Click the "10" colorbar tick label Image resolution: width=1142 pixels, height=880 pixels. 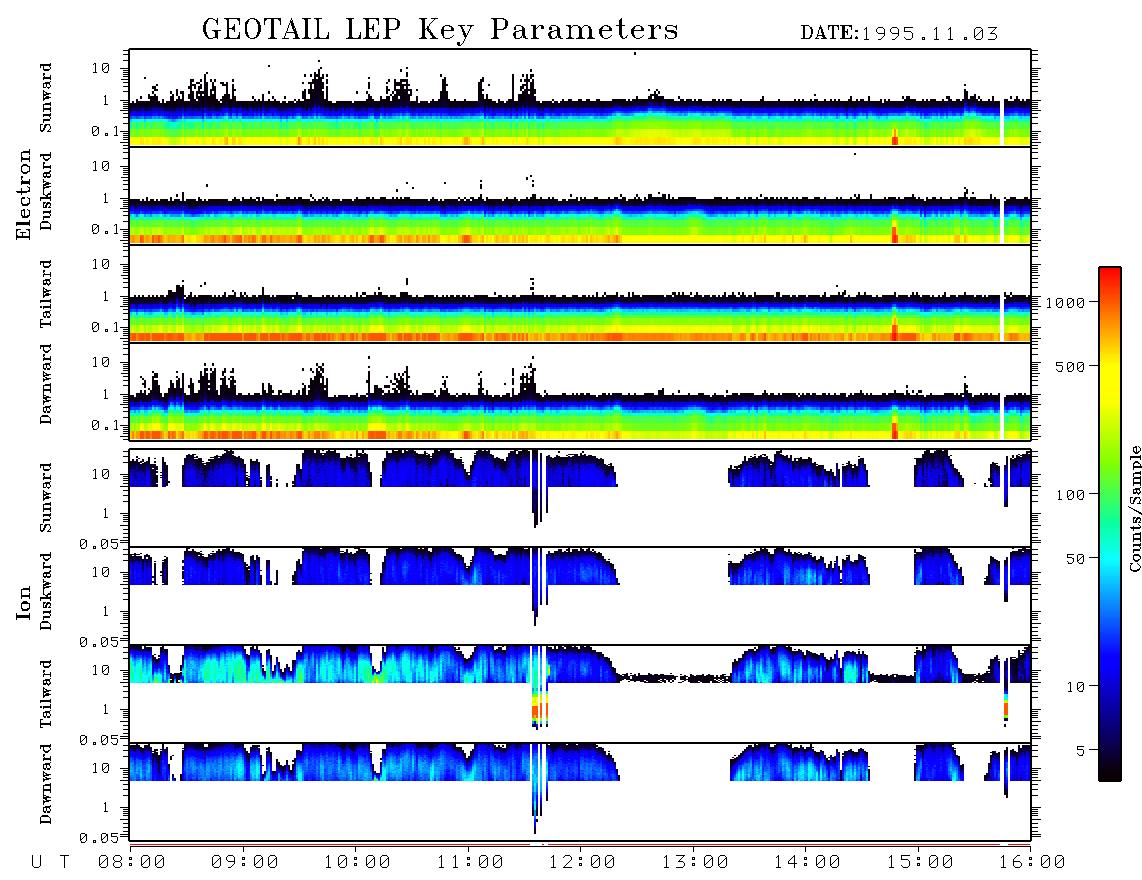[x=1076, y=686]
